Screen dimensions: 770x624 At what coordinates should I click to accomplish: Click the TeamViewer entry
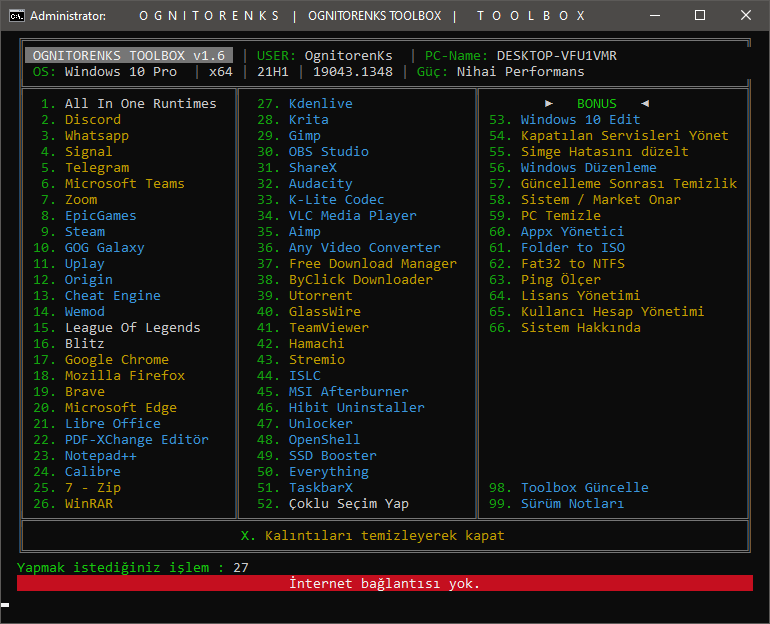[x=329, y=328]
